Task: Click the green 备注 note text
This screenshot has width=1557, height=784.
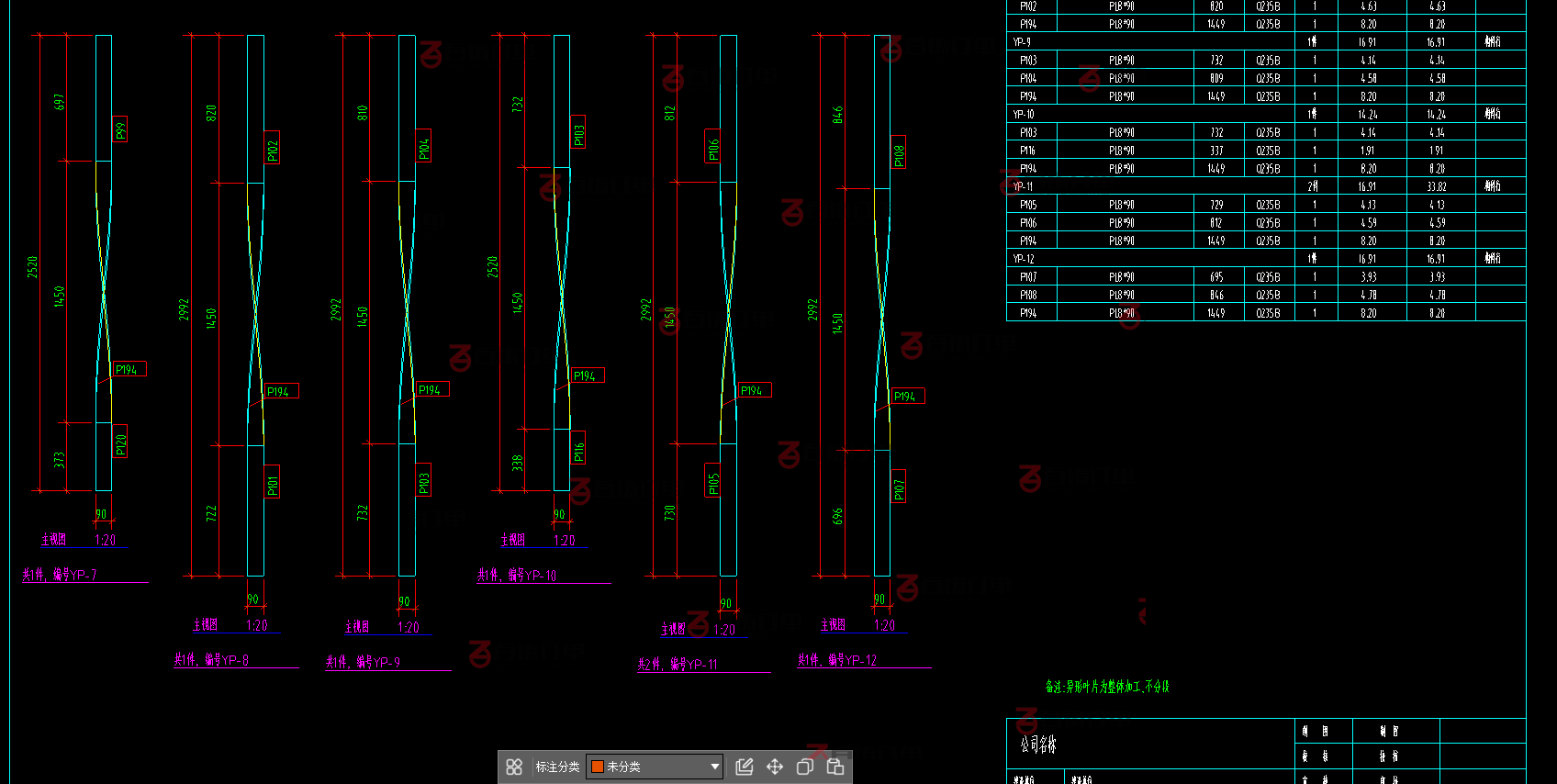Action: pyautogui.click(x=1107, y=687)
